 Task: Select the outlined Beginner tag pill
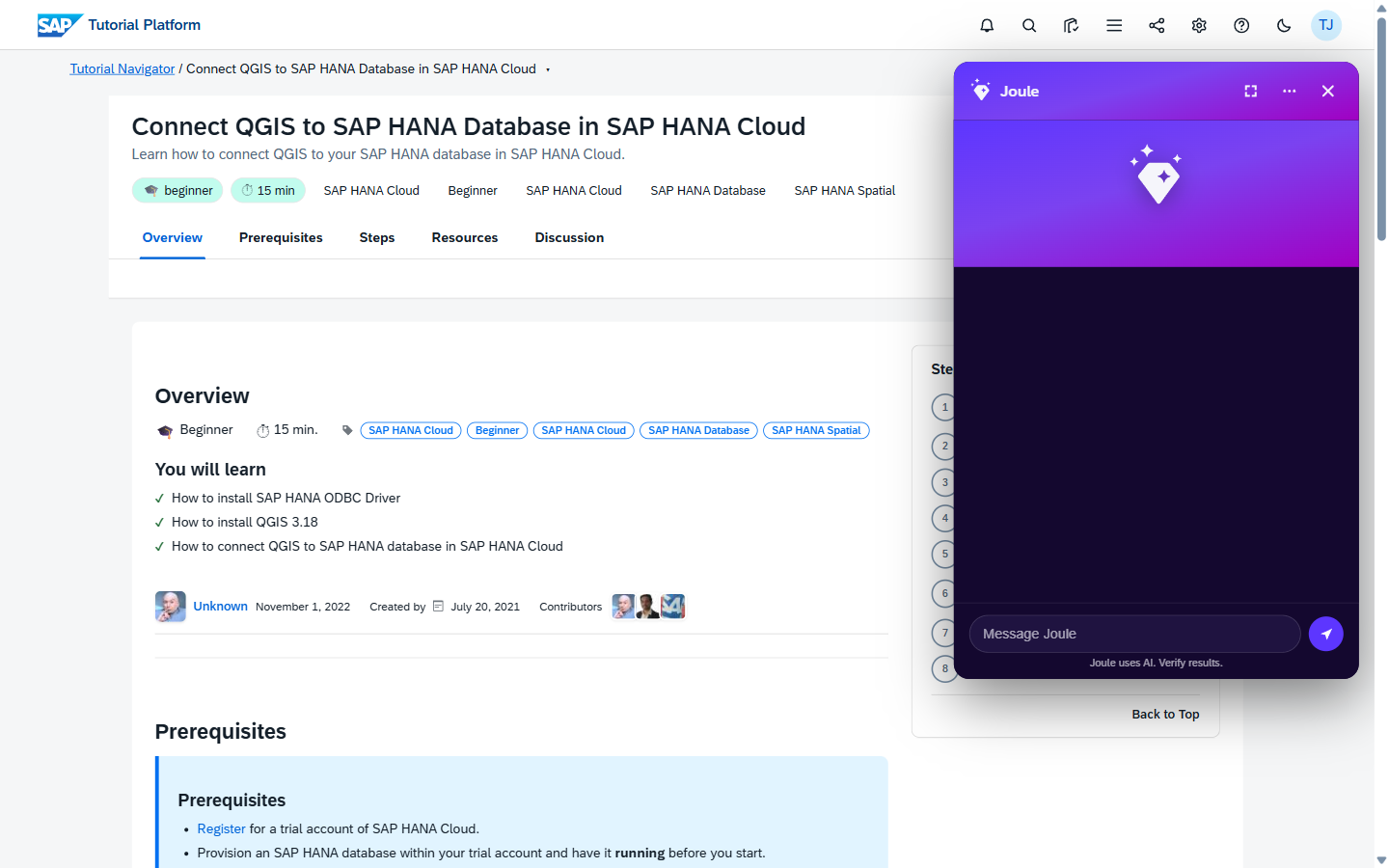click(x=498, y=430)
